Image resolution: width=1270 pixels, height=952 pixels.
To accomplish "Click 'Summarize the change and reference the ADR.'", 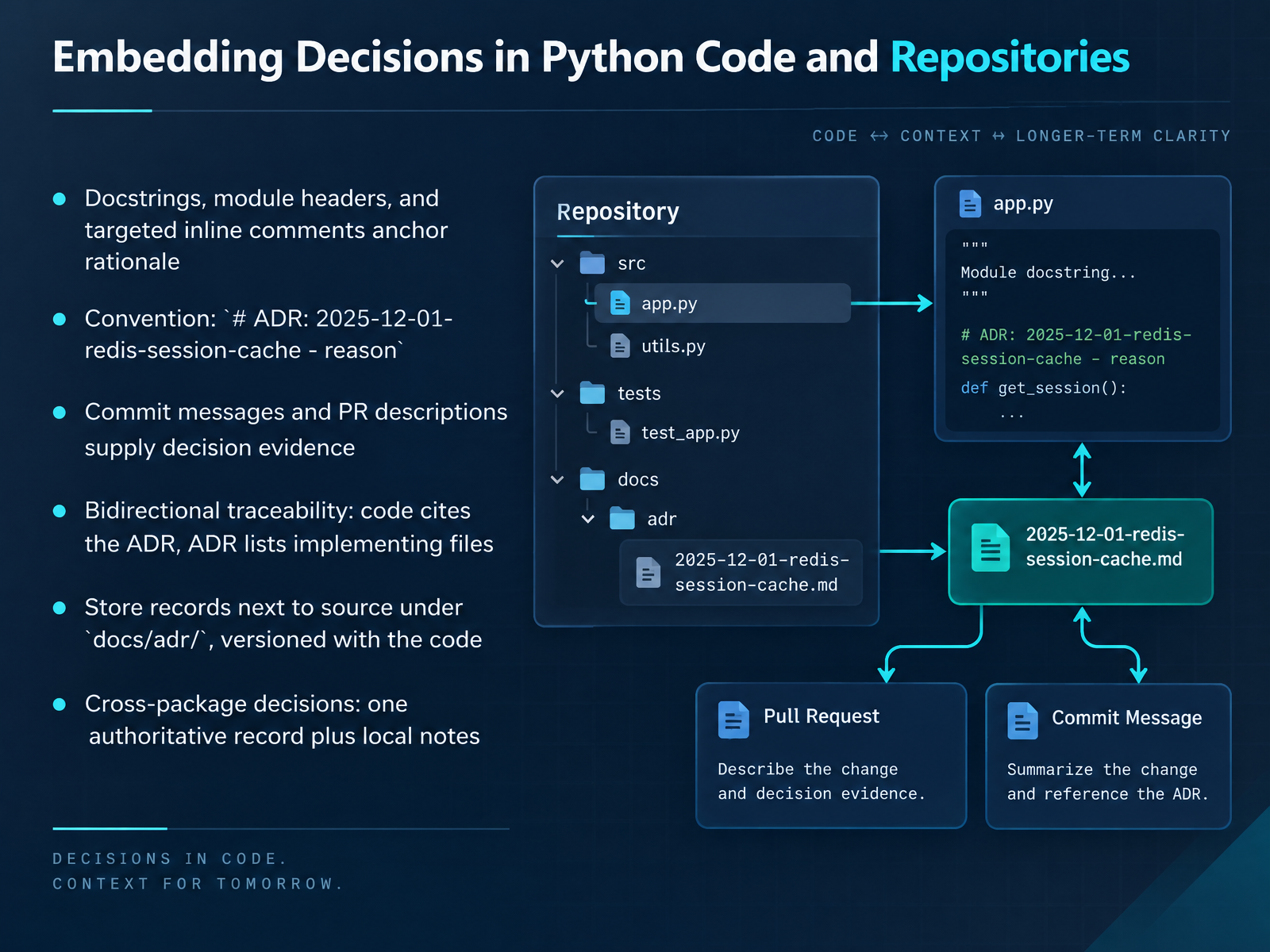I will (1108, 781).
